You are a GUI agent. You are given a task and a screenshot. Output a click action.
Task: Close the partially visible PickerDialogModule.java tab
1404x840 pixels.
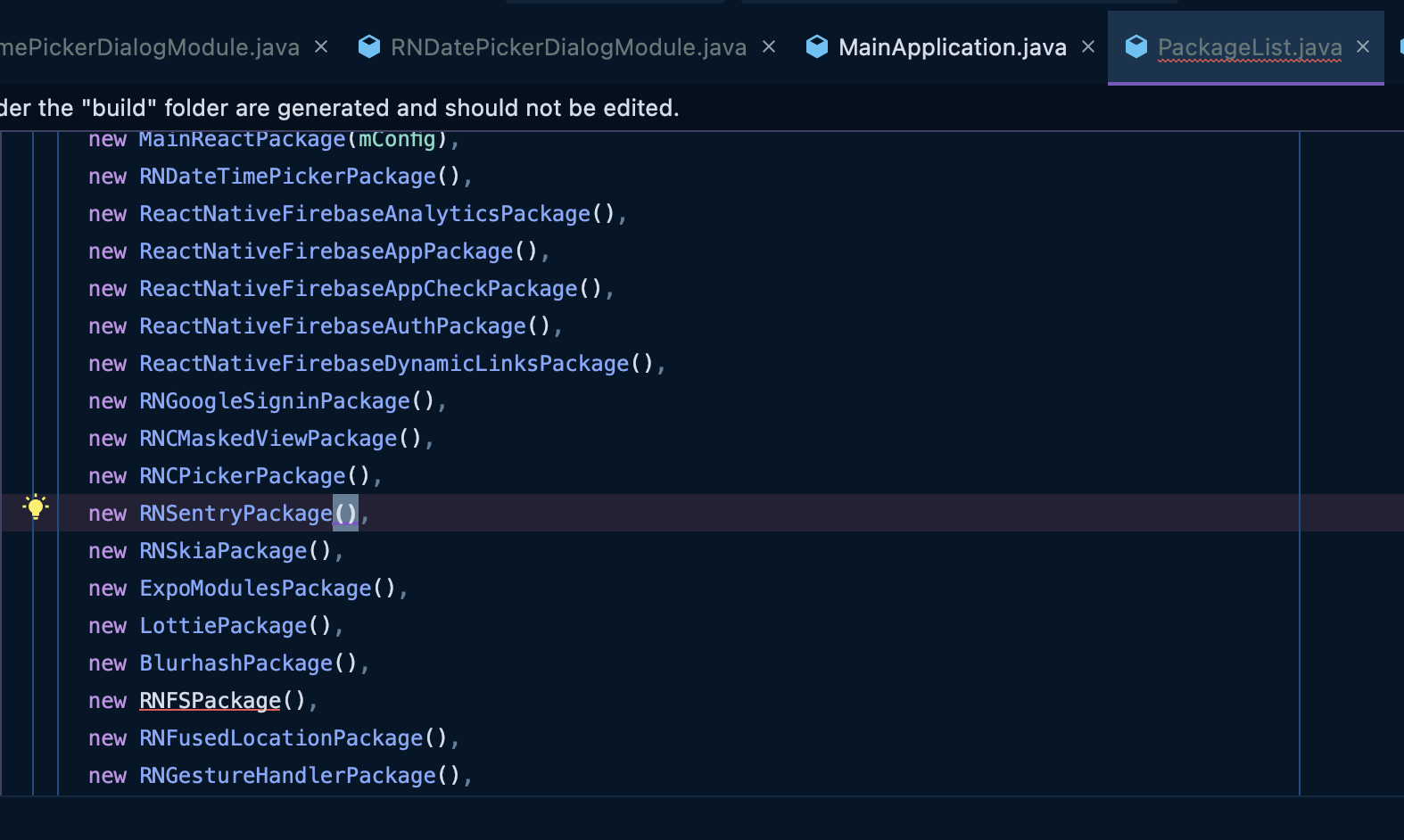[x=321, y=46]
